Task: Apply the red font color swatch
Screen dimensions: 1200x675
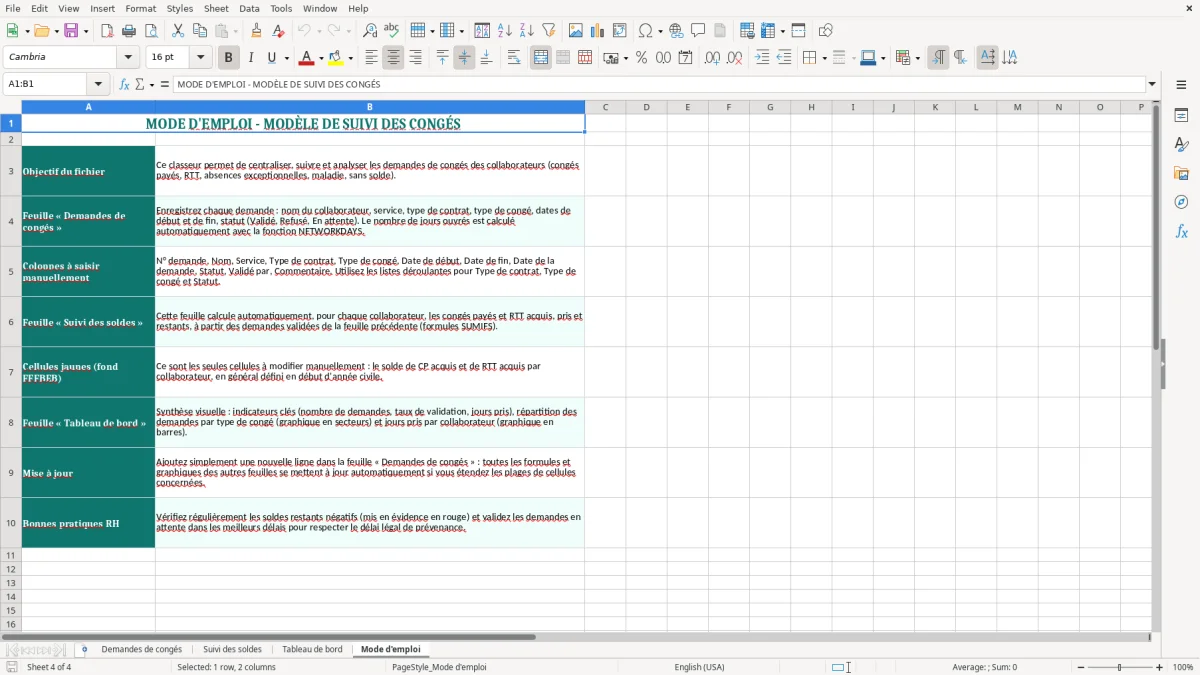Action: click(307, 58)
